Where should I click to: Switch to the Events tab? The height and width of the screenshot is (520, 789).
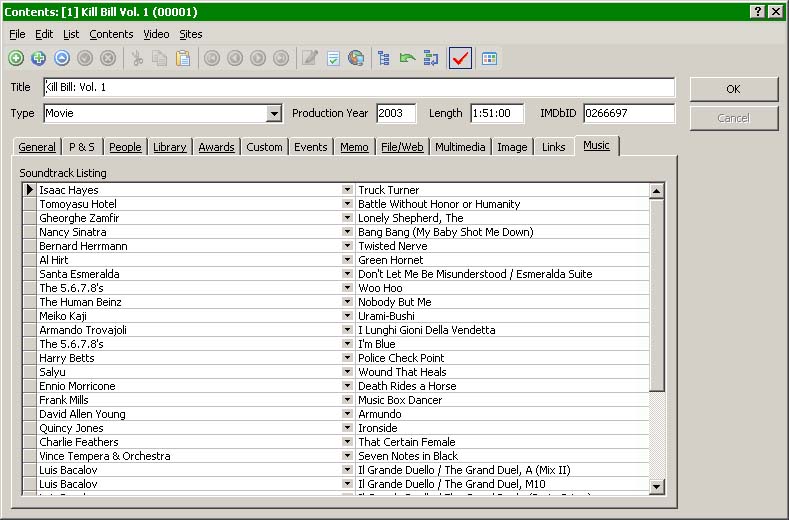tap(310, 147)
